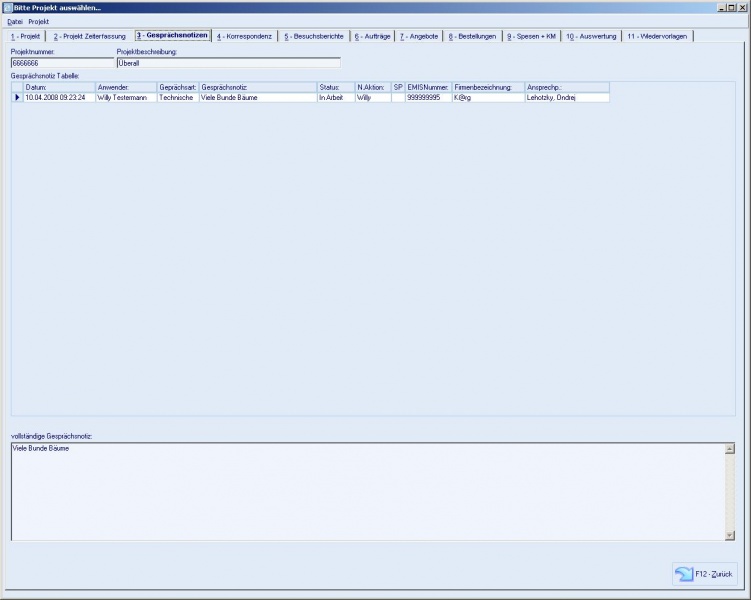Click the Status column header
This screenshot has width=751, height=600.
click(336, 87)
